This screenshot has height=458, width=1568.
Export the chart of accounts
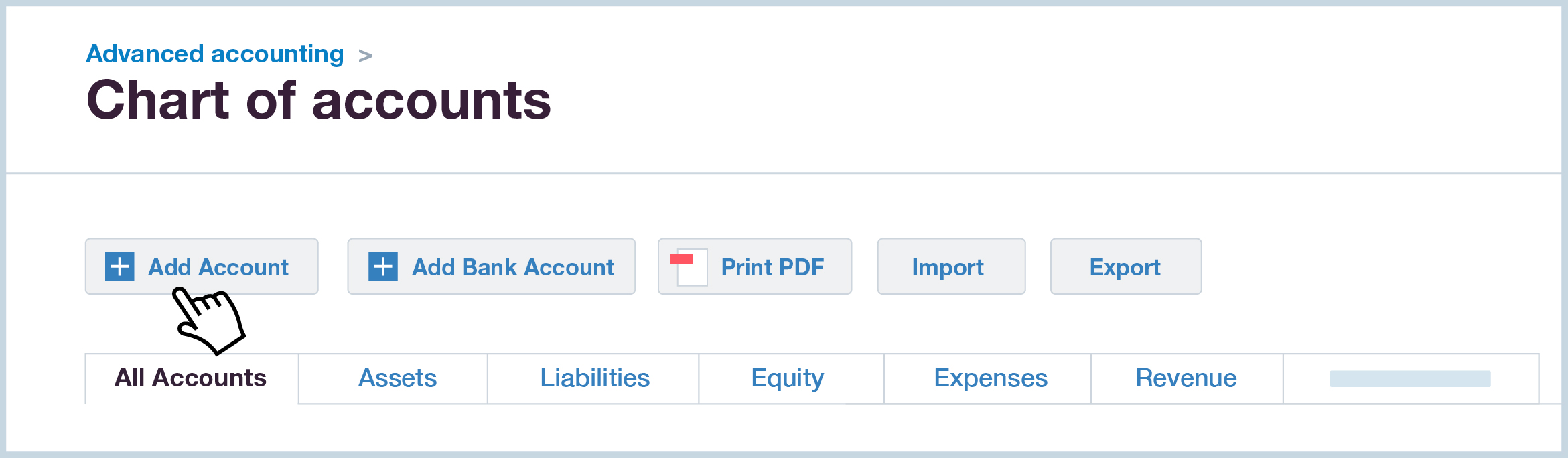1125,266
